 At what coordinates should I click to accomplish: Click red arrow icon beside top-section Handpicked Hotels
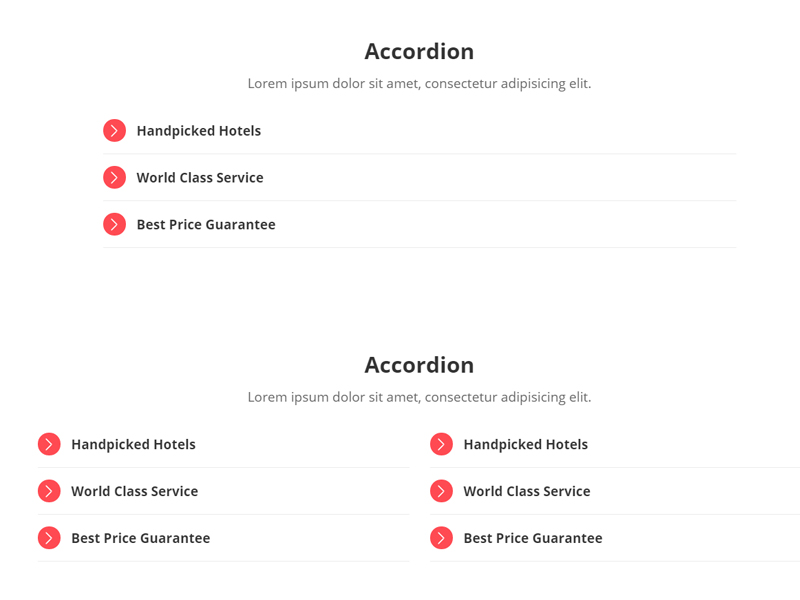click(114, 131)
